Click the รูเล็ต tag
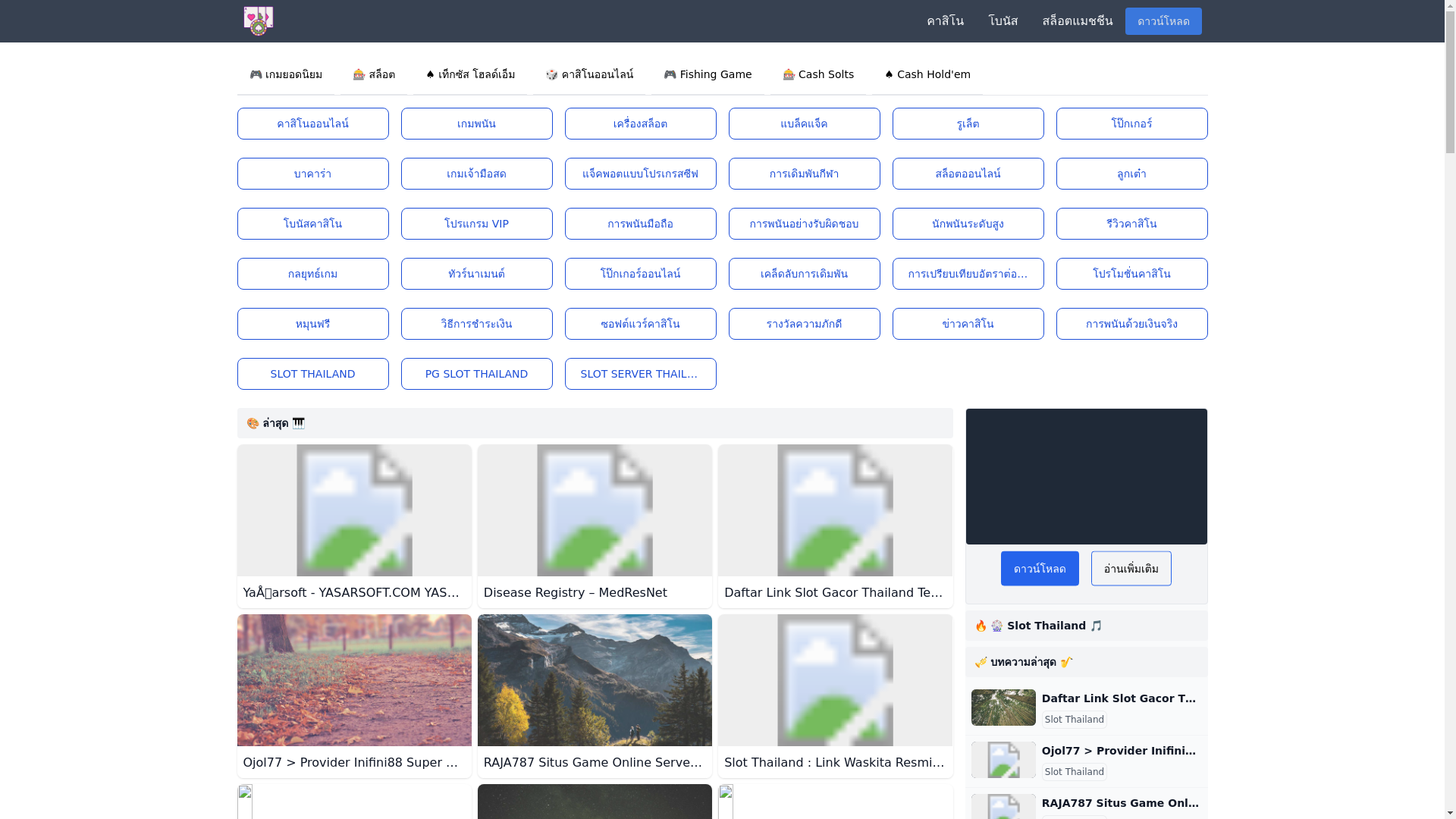The image size is (1456, 819). point(968,124)
